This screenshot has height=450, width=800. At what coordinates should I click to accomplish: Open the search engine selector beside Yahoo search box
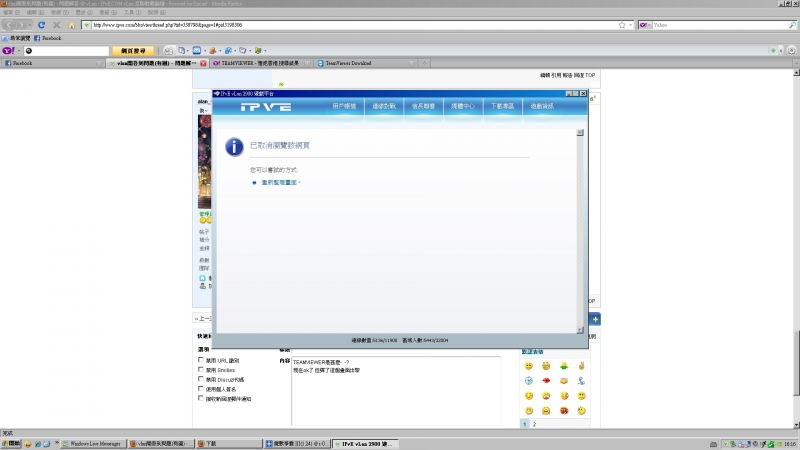coord(645,24)
